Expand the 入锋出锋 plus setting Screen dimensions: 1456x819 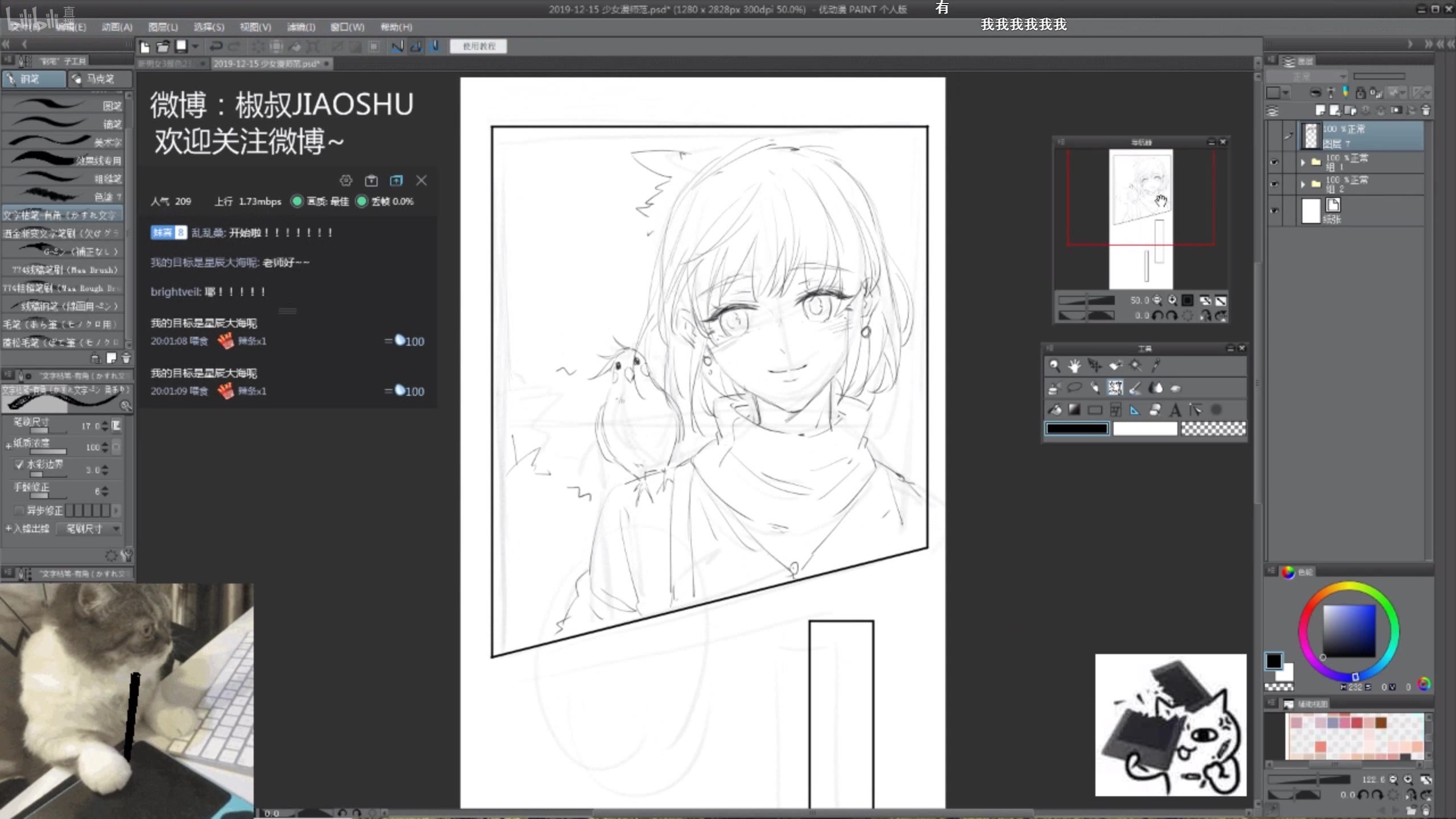coord(9,529)
